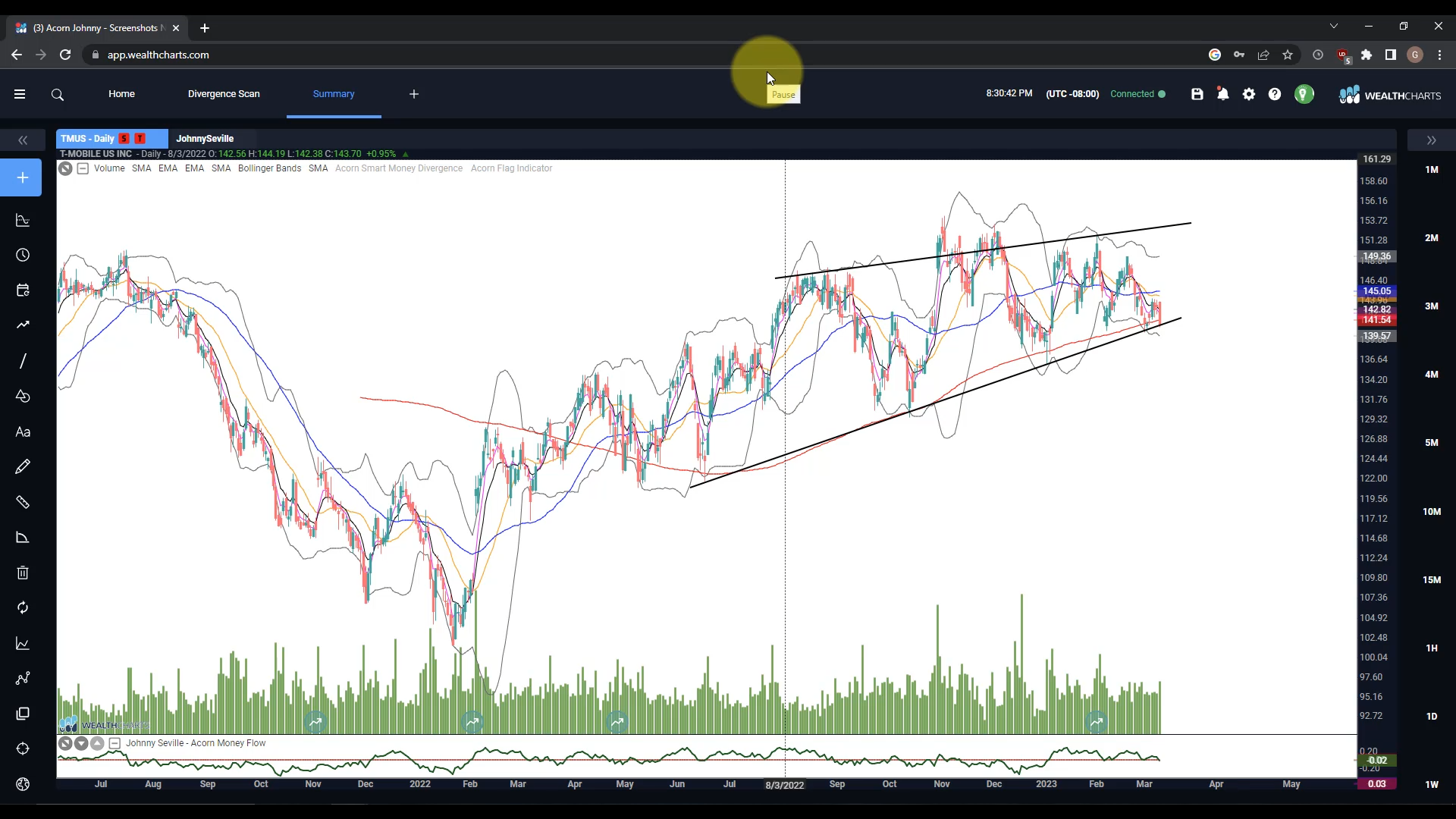Click the crosshair target icon
The image size is (1456, 819).
23,748
